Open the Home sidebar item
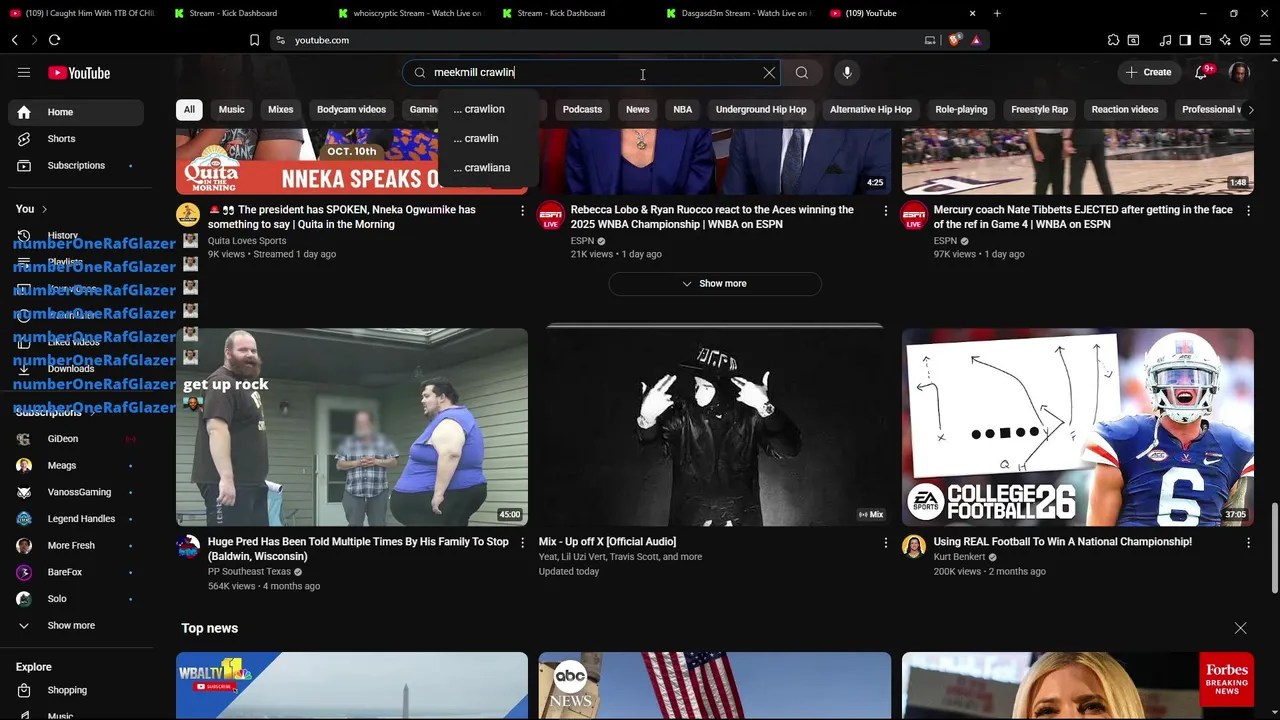1280x720 pixels. click(76, 112)
